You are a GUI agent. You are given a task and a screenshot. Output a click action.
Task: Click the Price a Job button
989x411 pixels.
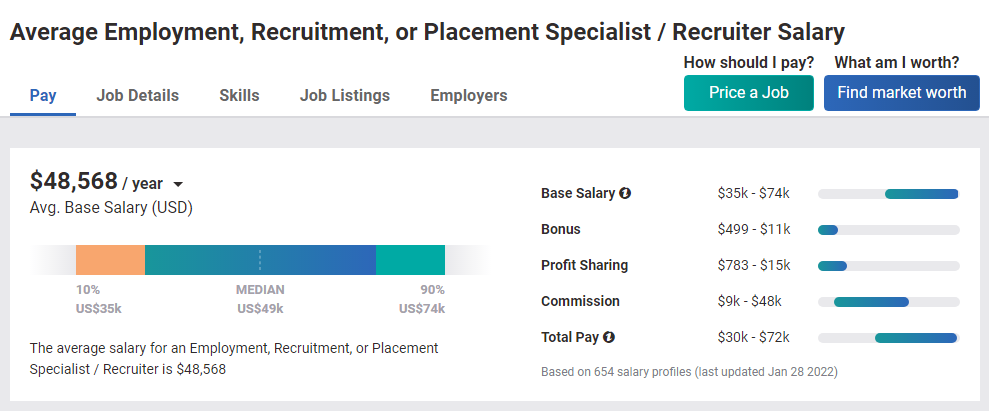pos(749,93)
